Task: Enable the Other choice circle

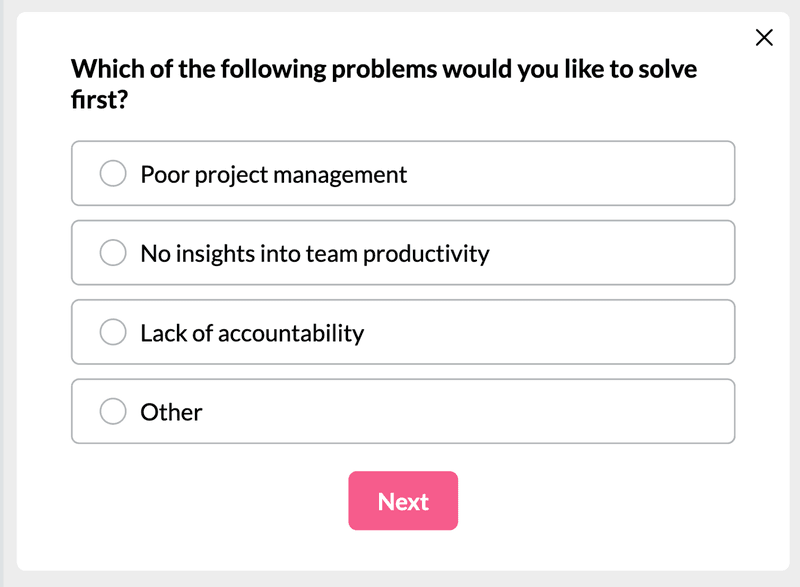Action: click(112, 411)
